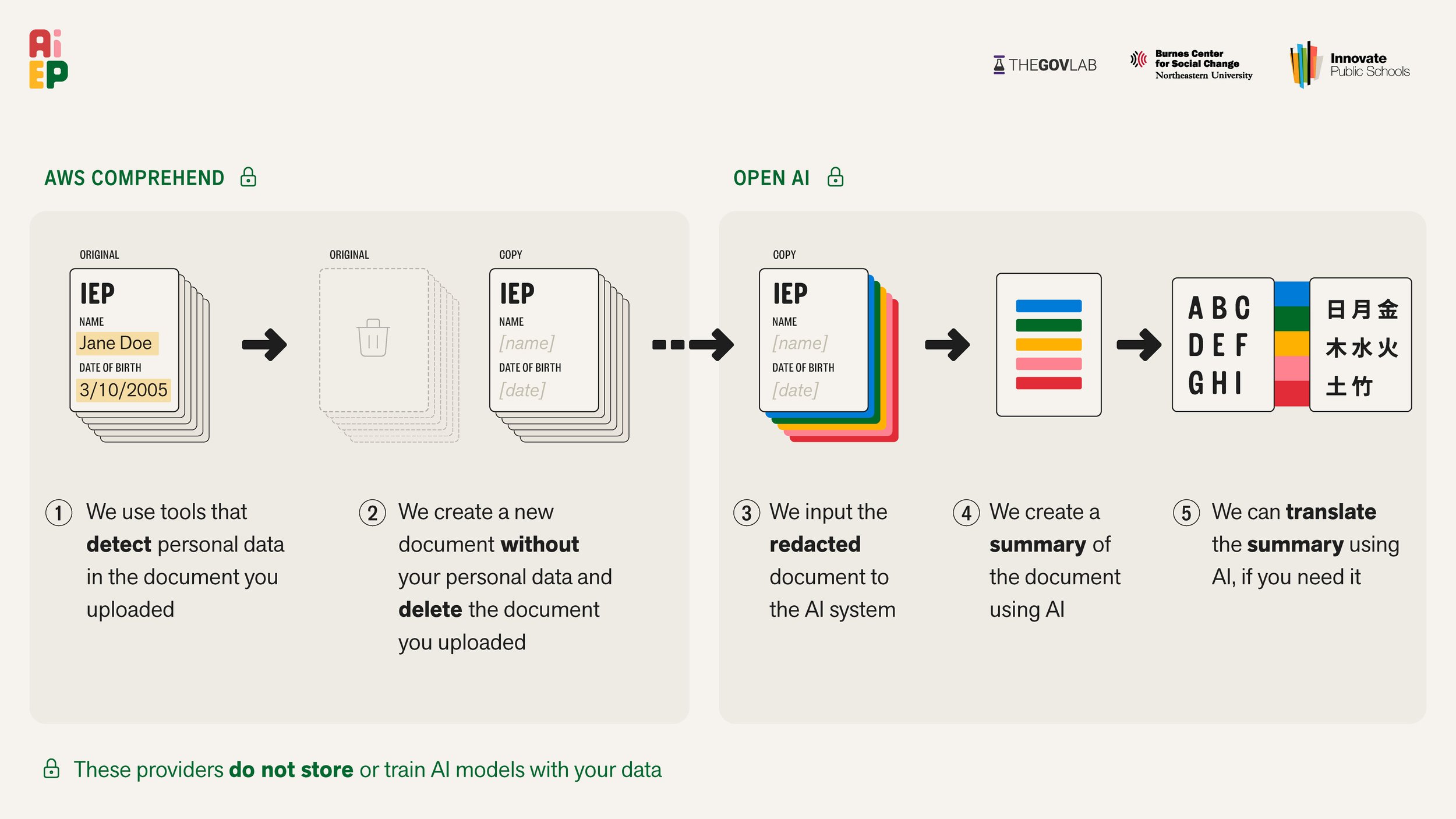Select the highlighted Jane Doe name field
Image resolution: width=1456 pixels, height=819 pixels.
tap(116, 343)
